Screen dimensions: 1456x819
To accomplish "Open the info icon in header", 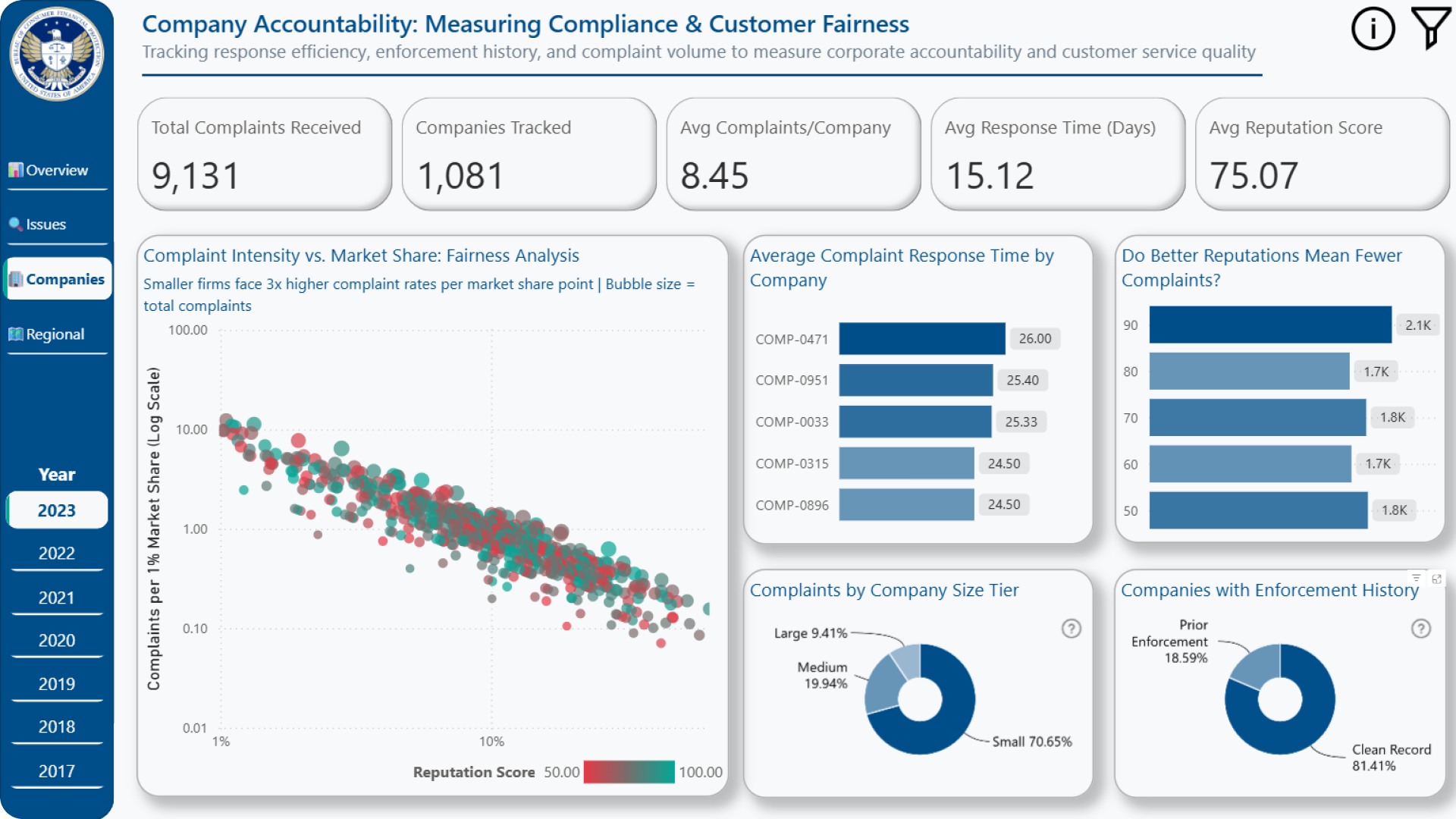I will [1373, 30].
